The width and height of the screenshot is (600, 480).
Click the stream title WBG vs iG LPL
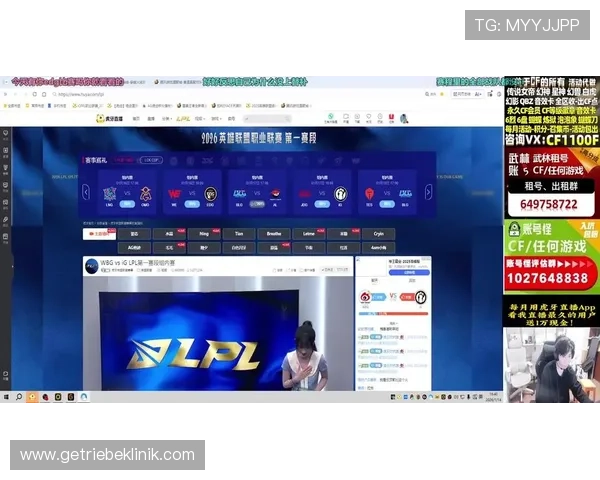(137, 263)
